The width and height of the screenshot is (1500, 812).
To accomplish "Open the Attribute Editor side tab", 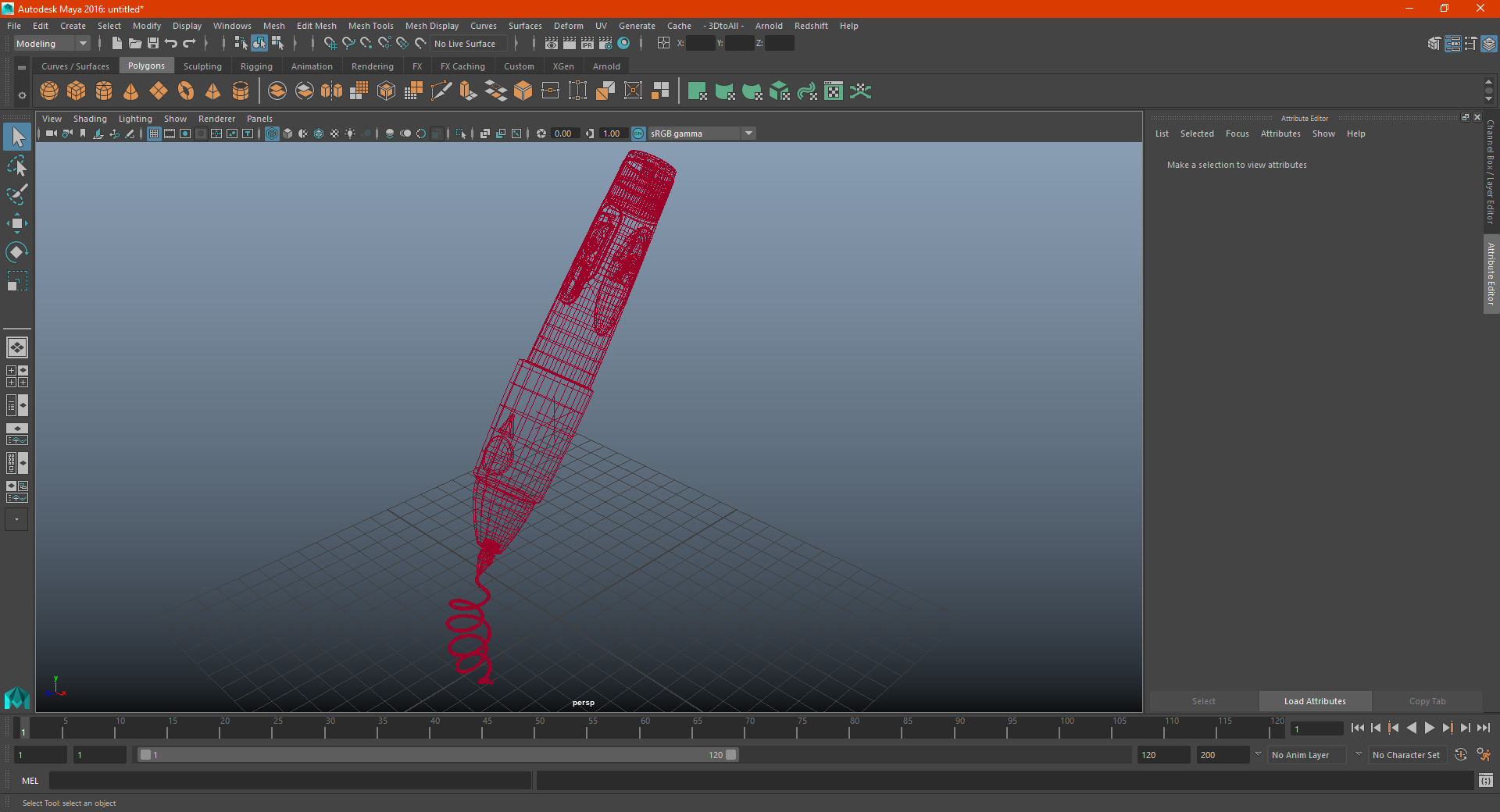I will pos(1491,274).
